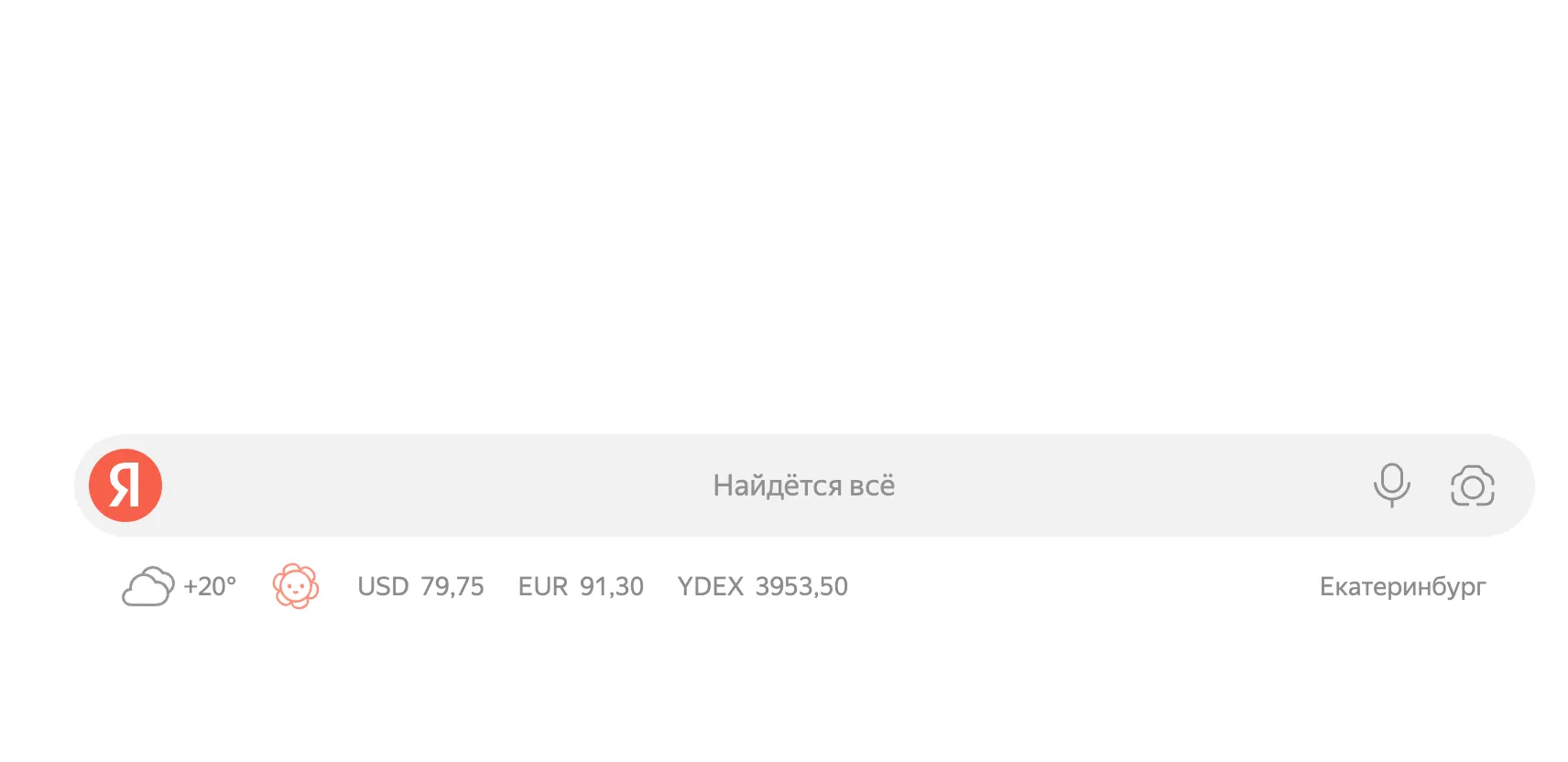The height and width of the screenshot is (762, 1568).
Task: Open the +20° temperature forecast
Action: (x=210, y=586)
